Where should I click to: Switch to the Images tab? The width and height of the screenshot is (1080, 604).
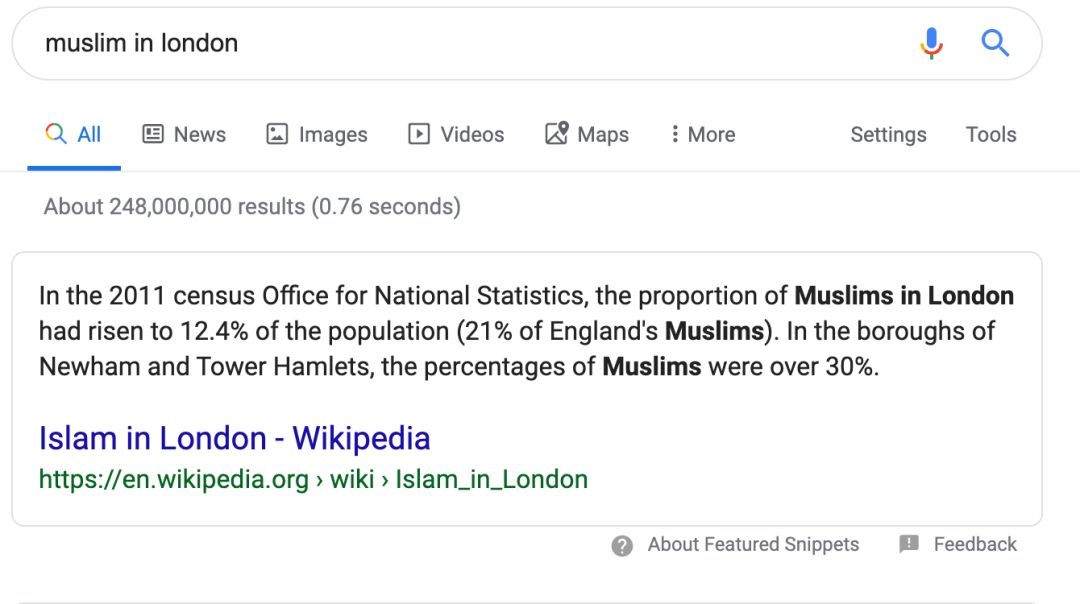(332, 134)
